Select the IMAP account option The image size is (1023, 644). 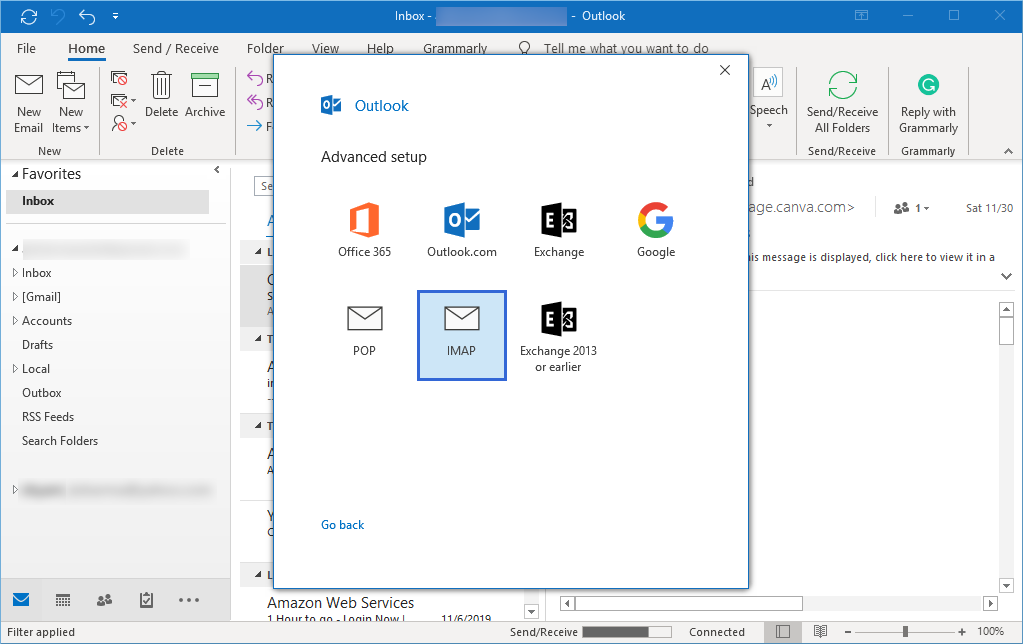click(461, 335)
